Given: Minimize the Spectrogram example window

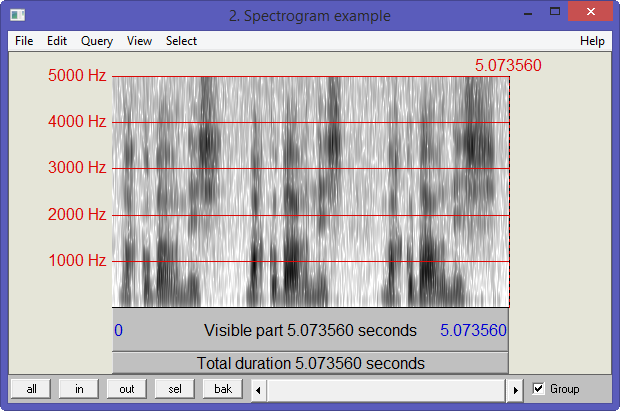Looking at the screenshot, I should coord(527,14).
